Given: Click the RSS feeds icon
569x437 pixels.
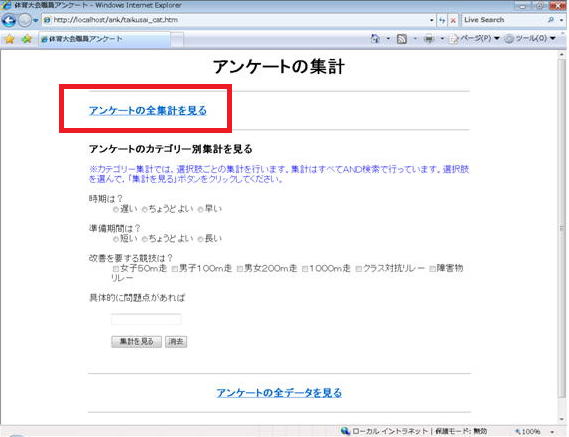Looking at the screenshot, I should click(402, 39).
